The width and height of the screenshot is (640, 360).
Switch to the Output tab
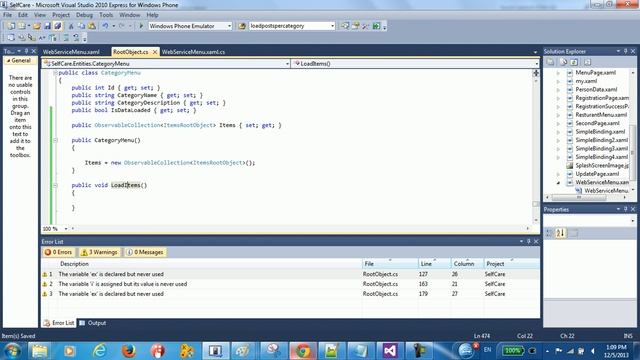pyautogui.click(x=93, y=323)
